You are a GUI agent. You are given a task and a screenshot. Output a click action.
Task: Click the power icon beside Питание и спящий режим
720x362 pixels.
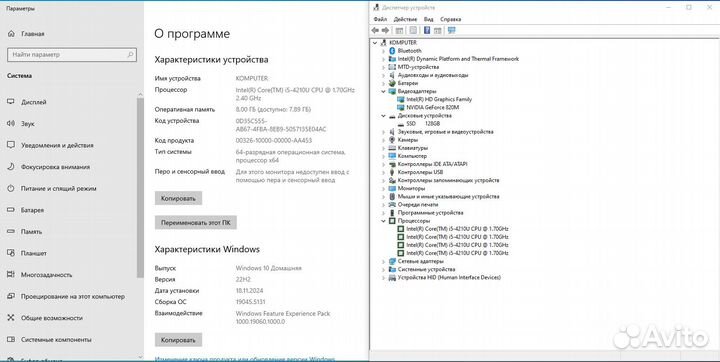11,188
